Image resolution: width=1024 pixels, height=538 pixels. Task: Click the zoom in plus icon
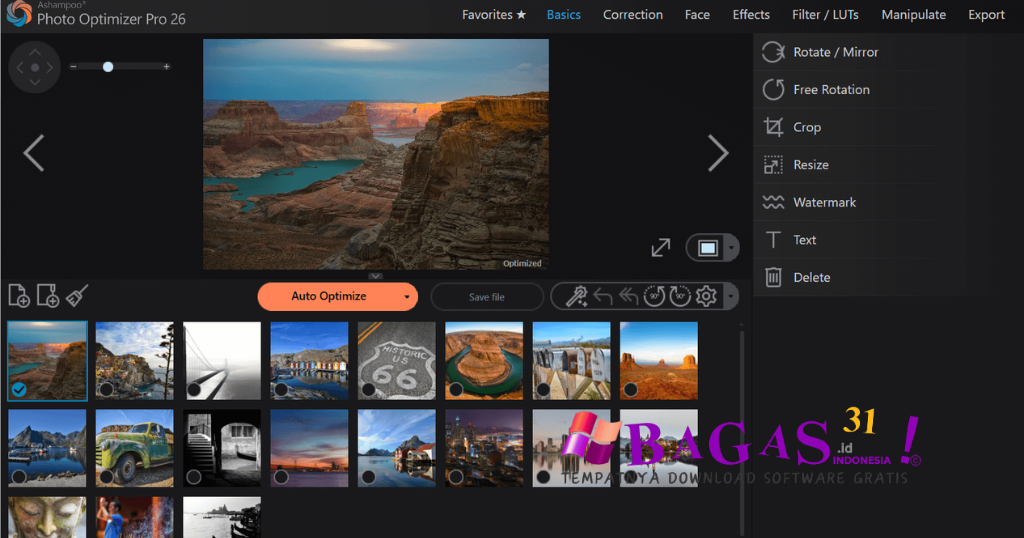pos(167,67)
